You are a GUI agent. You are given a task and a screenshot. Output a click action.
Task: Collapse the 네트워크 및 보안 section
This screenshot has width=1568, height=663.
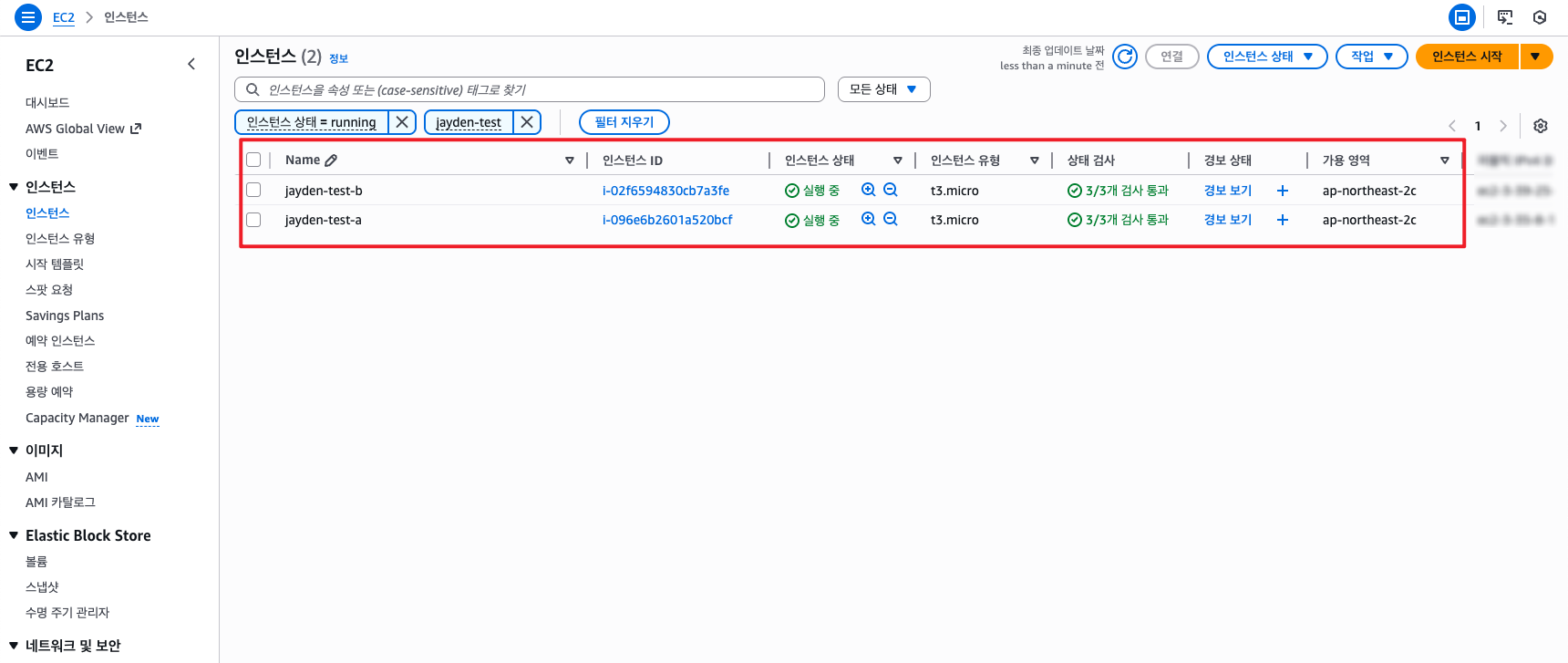coord(14,646)
